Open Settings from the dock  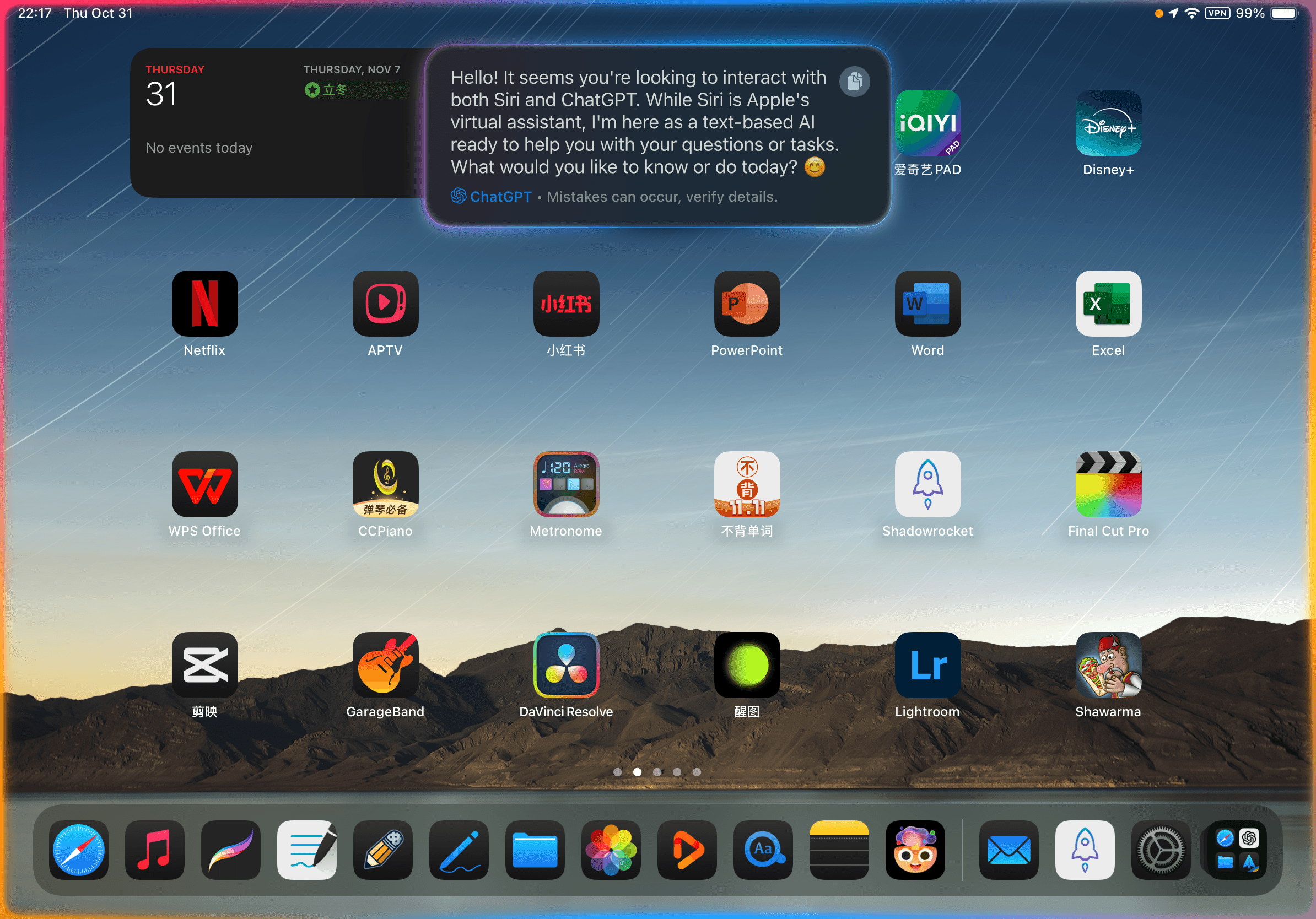point(1160,850)
